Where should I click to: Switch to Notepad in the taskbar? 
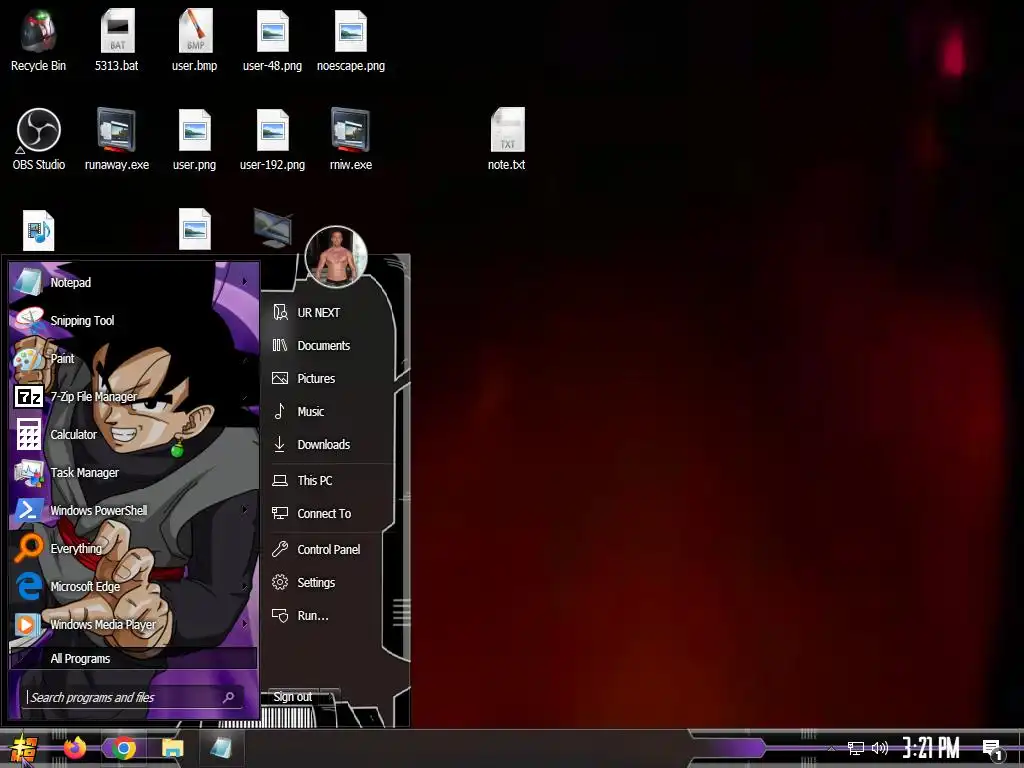[221, 748]
